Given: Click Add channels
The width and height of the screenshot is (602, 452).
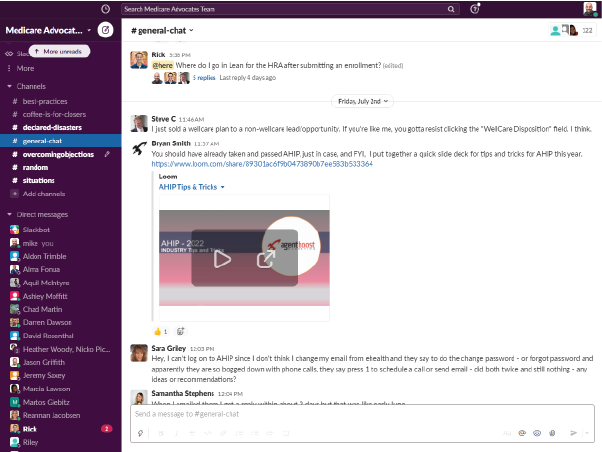Looking at the screenshot, I should click(43, 194).
